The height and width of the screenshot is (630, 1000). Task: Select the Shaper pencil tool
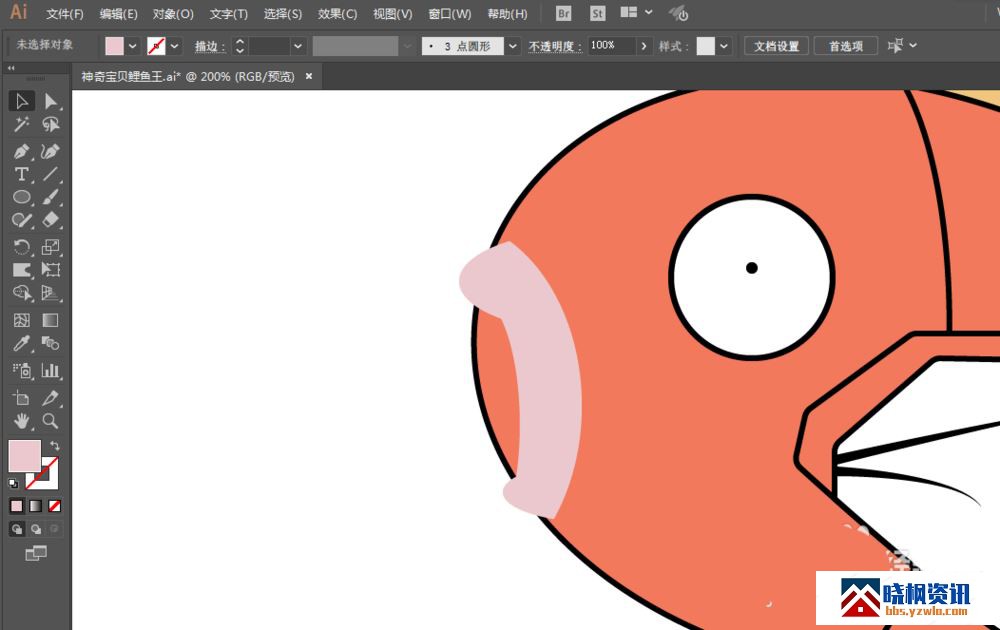tap(22, 220)
